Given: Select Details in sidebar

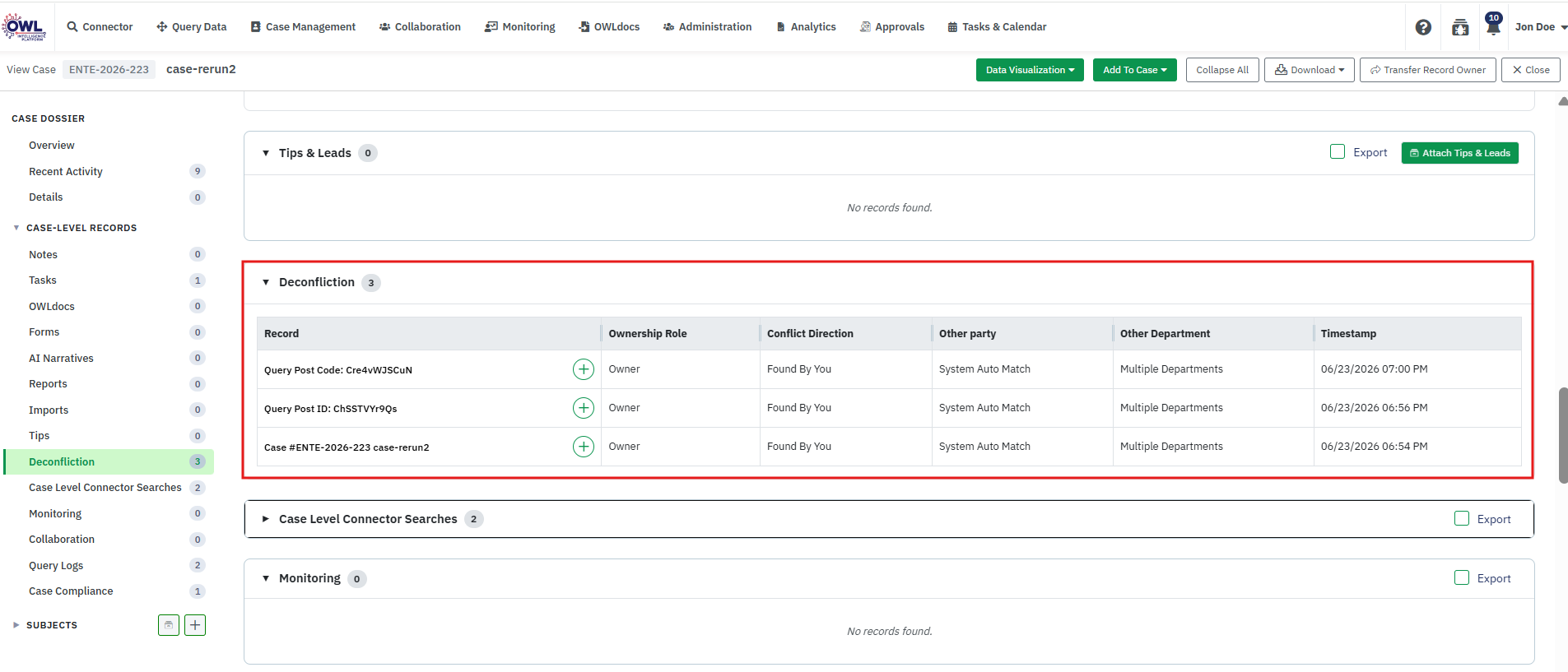Looking at the screenshot, I should click(x=46, y=197).
